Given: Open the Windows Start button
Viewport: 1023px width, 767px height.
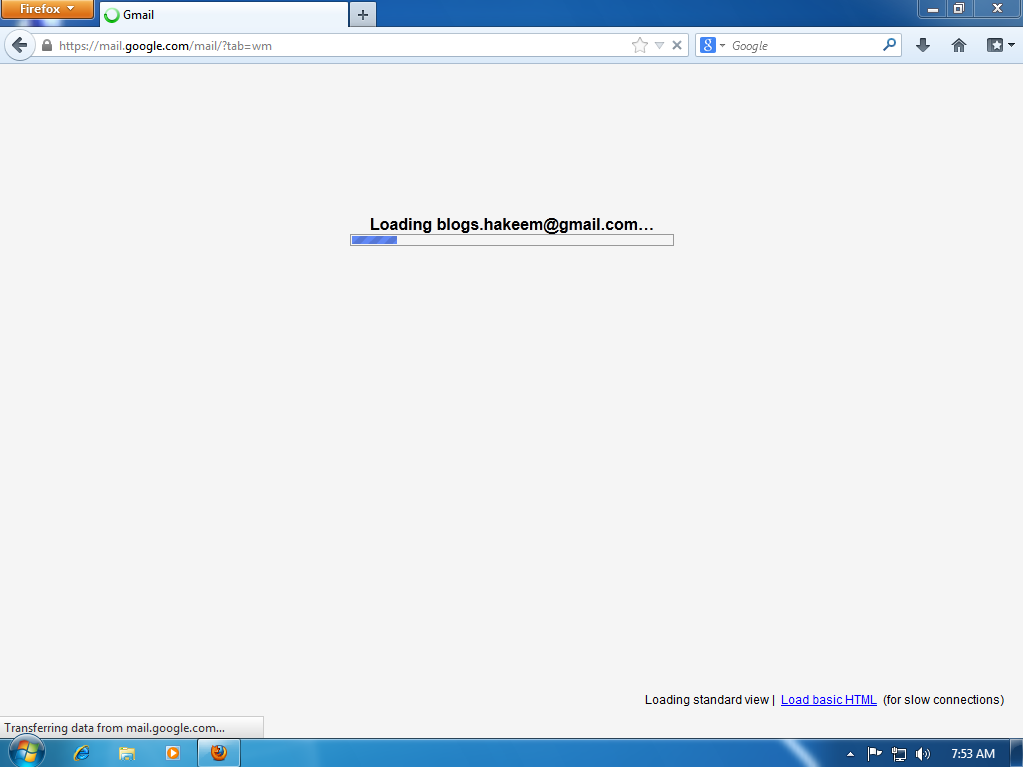Looking at the screenshot, I should (x=26, y=752).
